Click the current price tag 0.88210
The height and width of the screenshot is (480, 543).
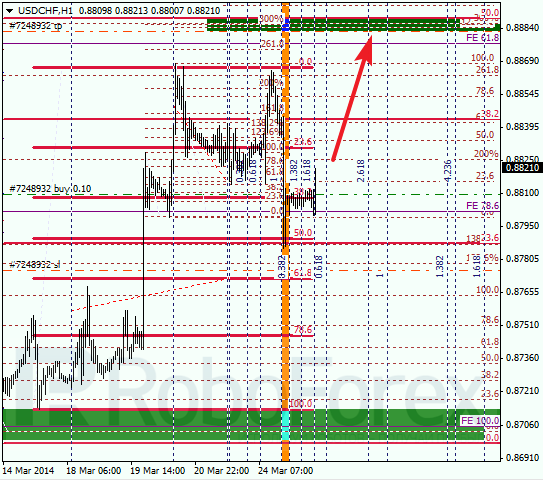click(522, 168)
